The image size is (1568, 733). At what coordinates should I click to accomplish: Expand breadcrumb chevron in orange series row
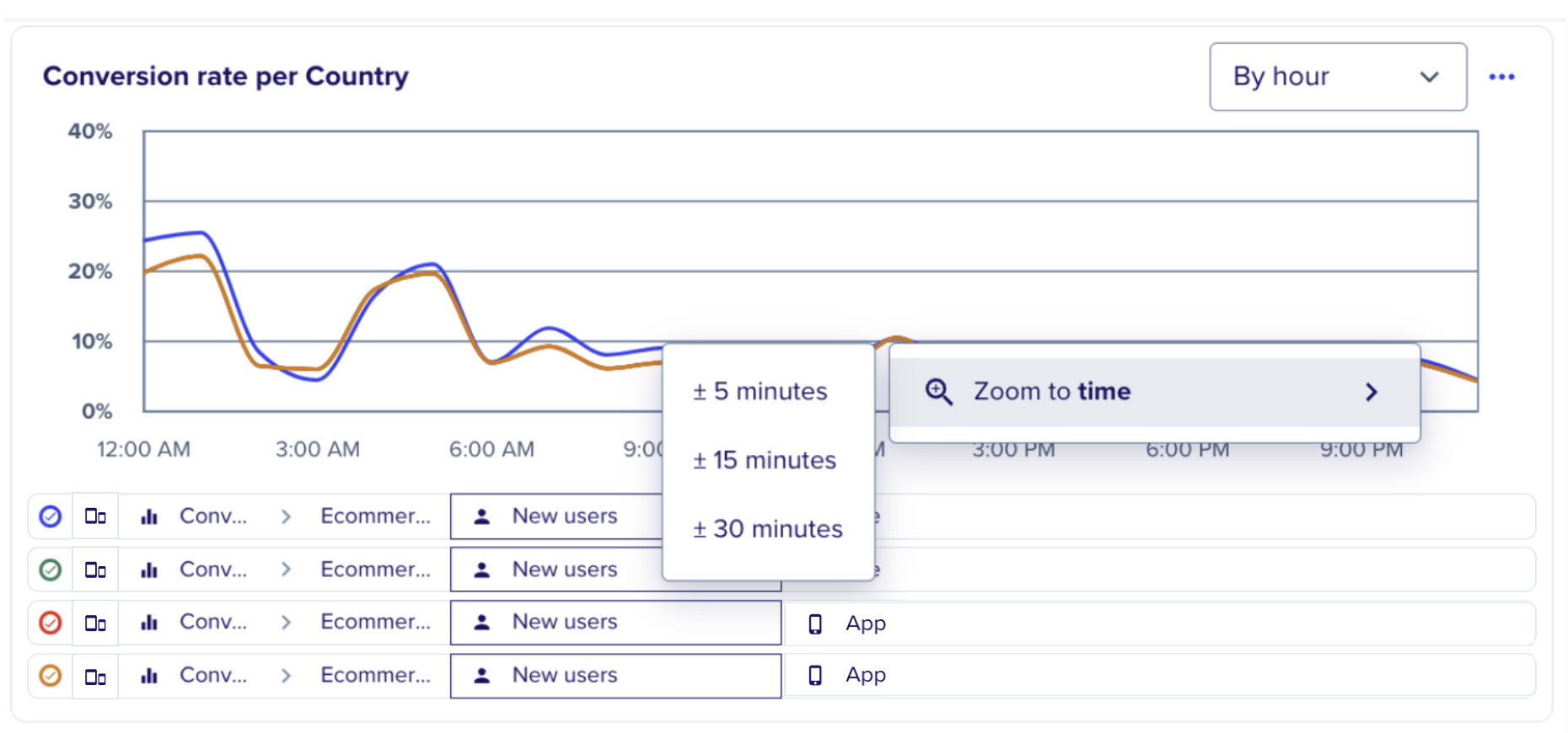(x=286, y=676)
